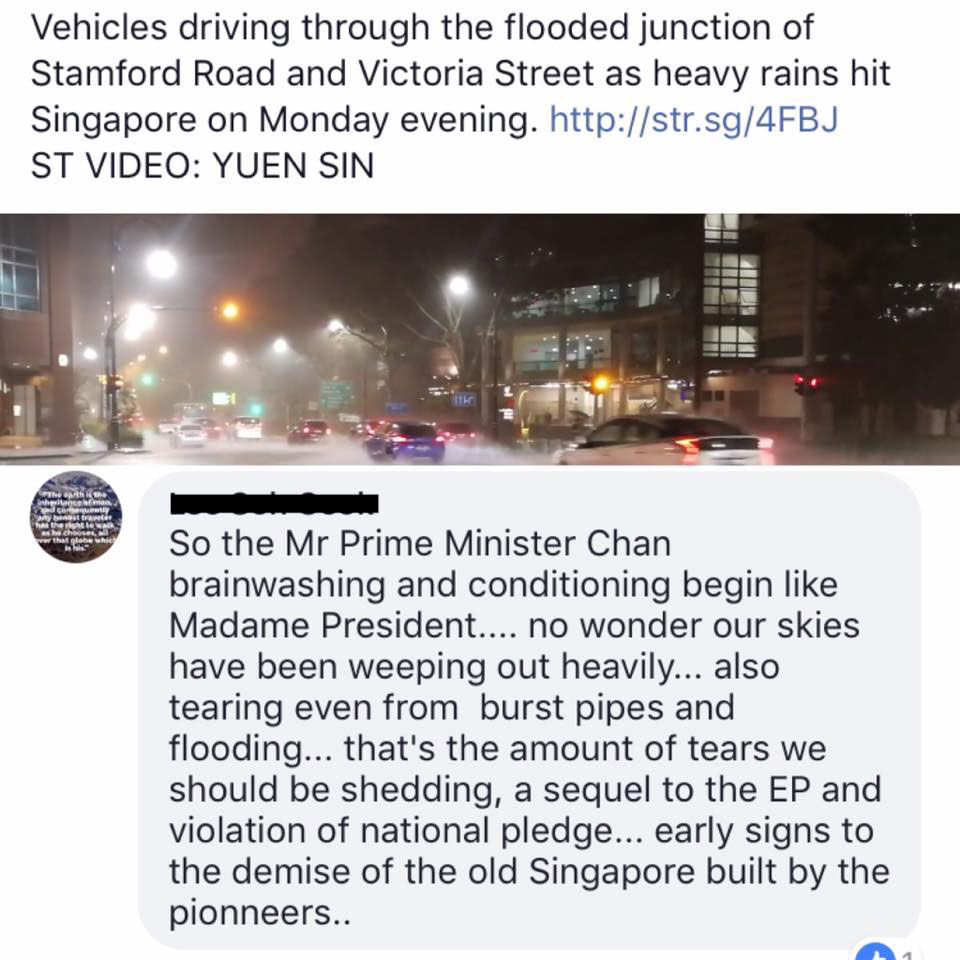Tap the blue car splashing through floodwater
Image resolution: width=960 pixels, height=960 pixels.
(407, 441)
